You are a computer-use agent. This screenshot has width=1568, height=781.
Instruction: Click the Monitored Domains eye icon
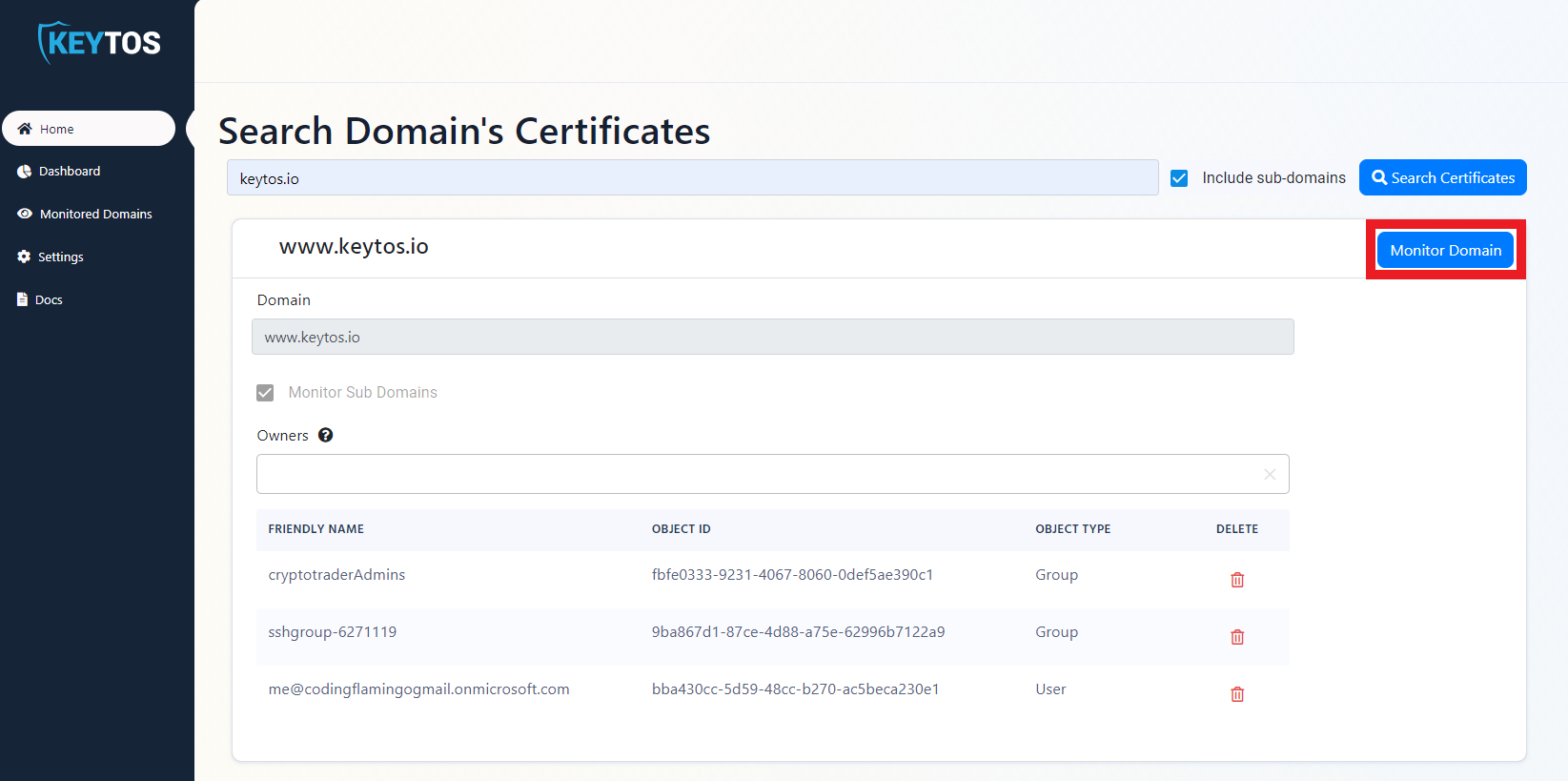pos(25,214)
